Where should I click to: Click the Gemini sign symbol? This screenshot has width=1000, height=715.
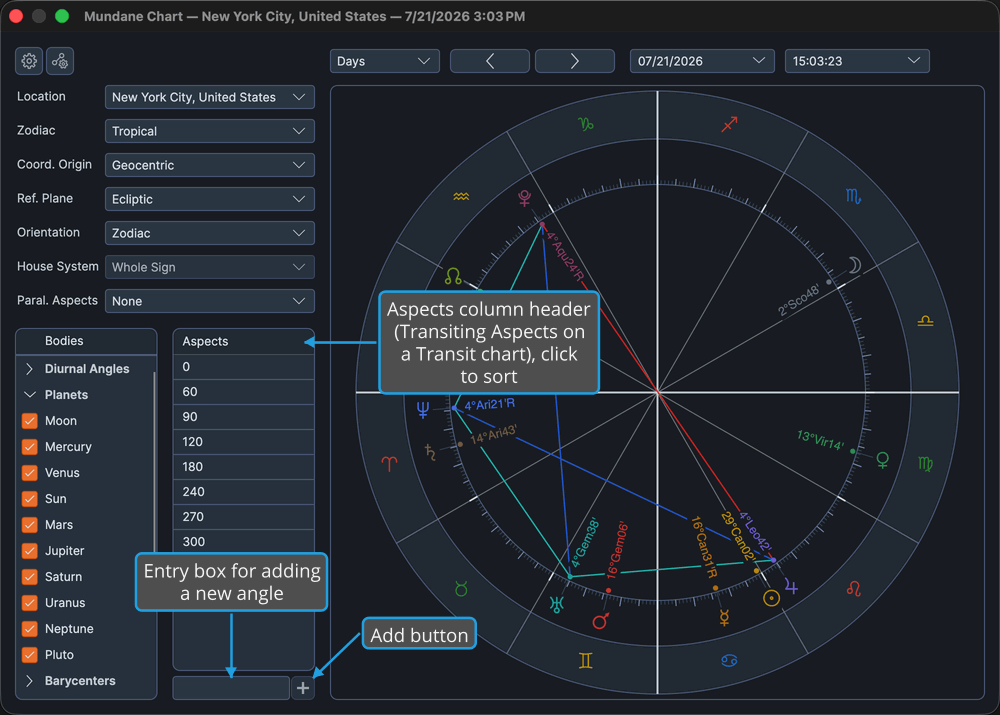585,661
